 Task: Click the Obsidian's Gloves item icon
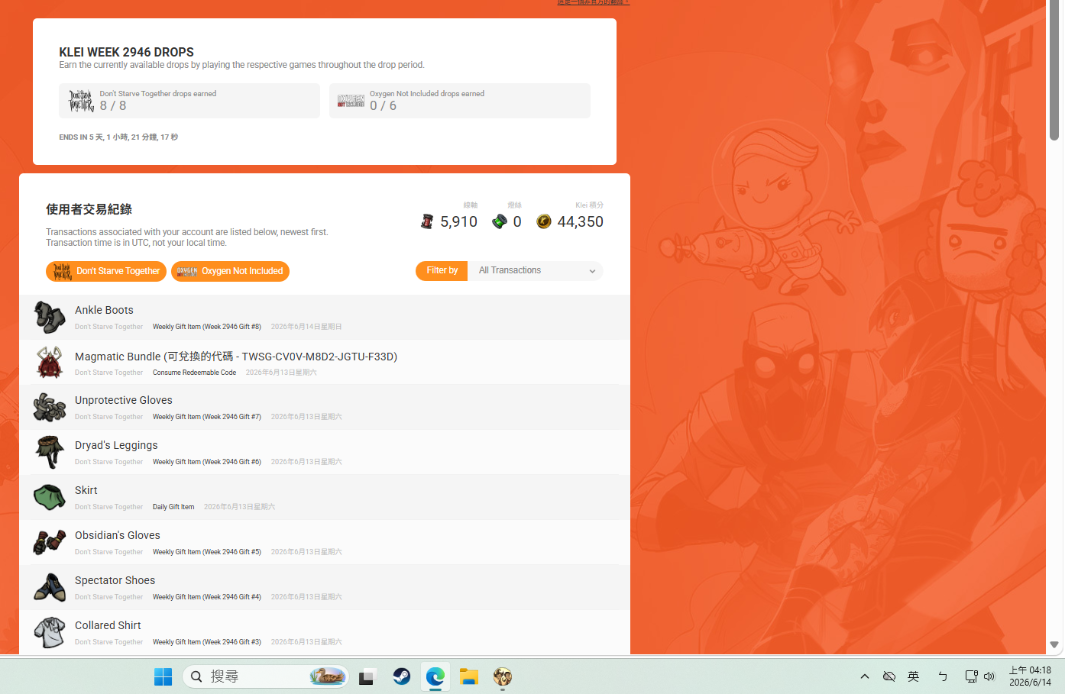(x=50, y=542)
